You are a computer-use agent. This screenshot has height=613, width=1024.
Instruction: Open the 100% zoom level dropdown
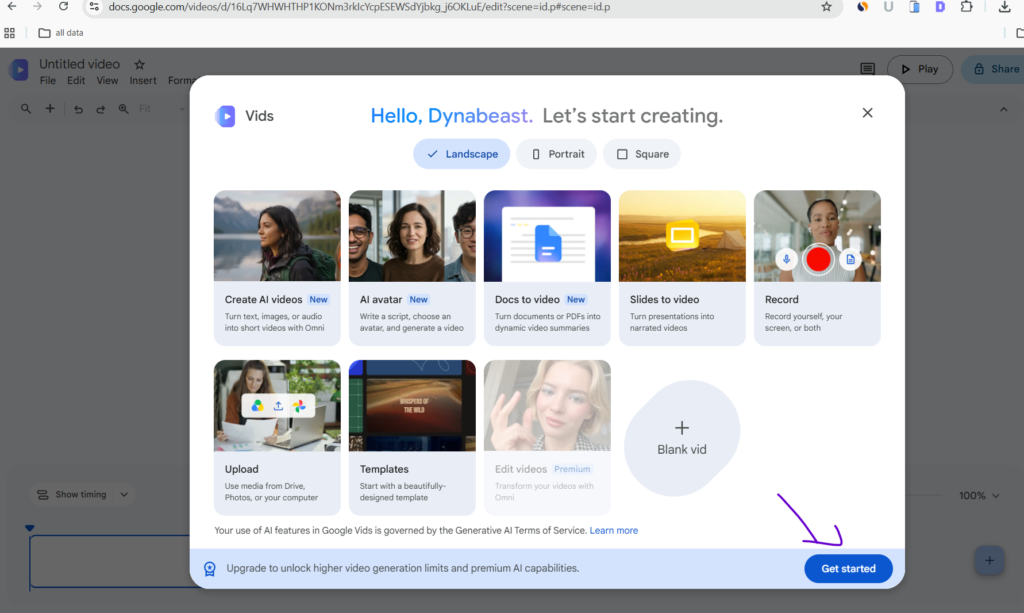[979, 495]
